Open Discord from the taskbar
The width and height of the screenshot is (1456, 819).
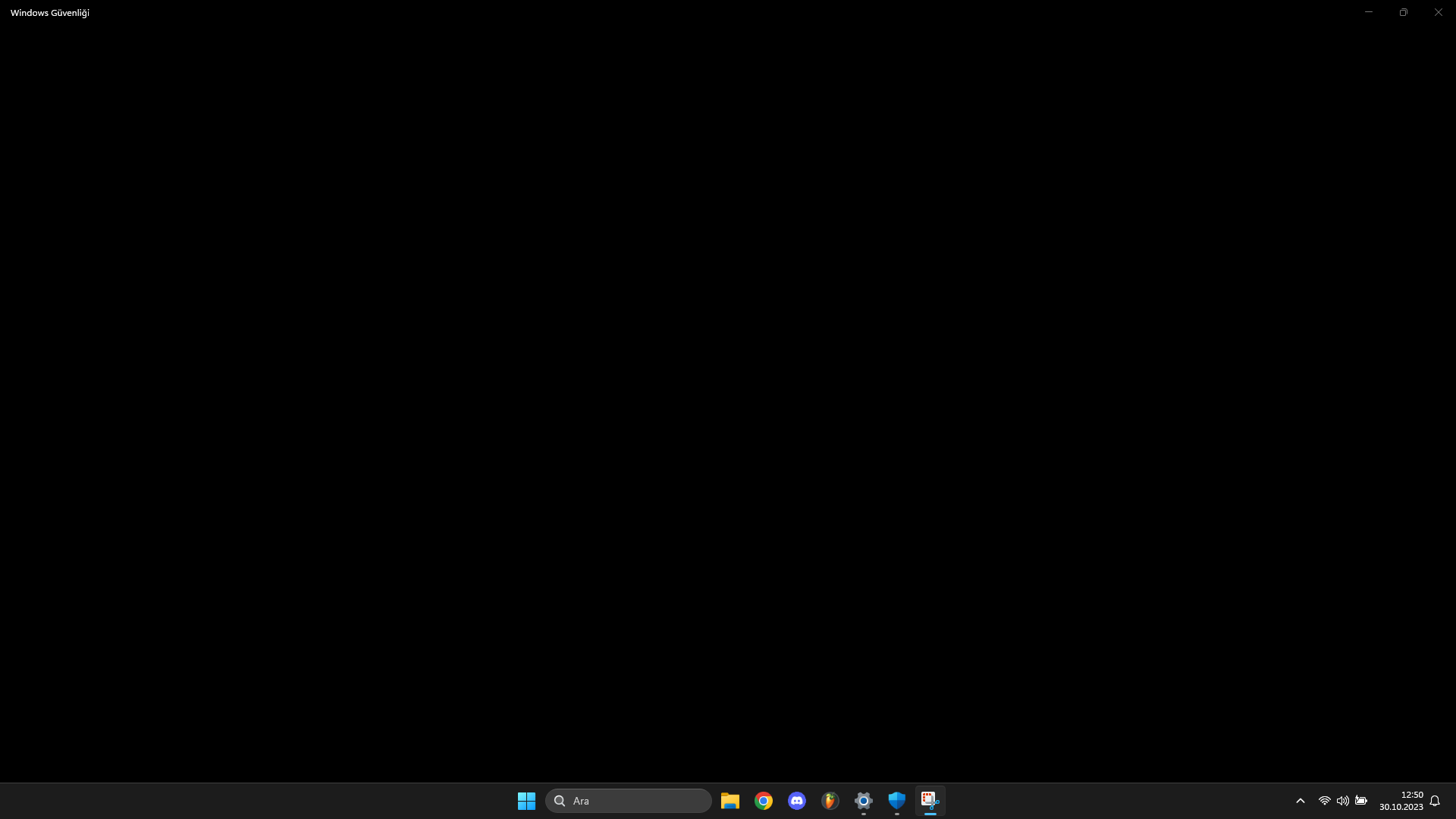point(796,801)
